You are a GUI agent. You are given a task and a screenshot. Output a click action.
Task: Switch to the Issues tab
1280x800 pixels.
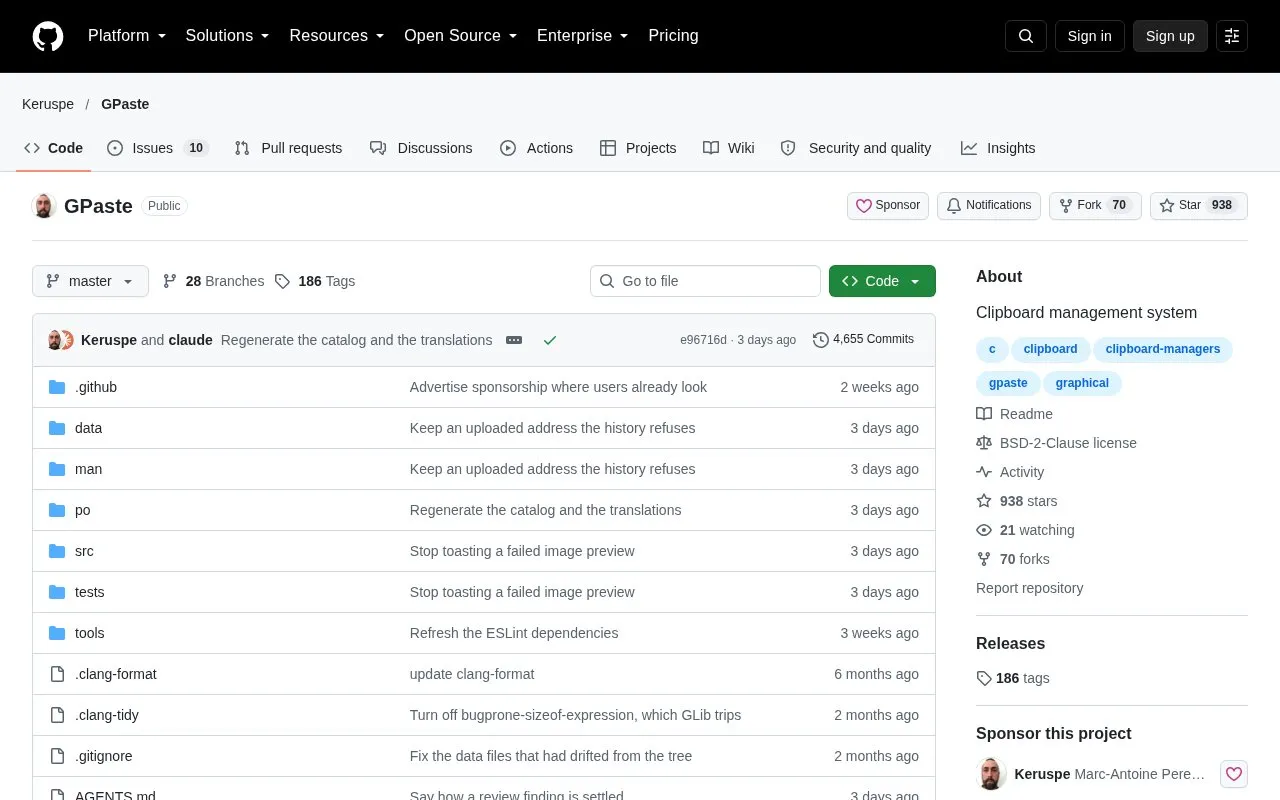pos(157,148)
